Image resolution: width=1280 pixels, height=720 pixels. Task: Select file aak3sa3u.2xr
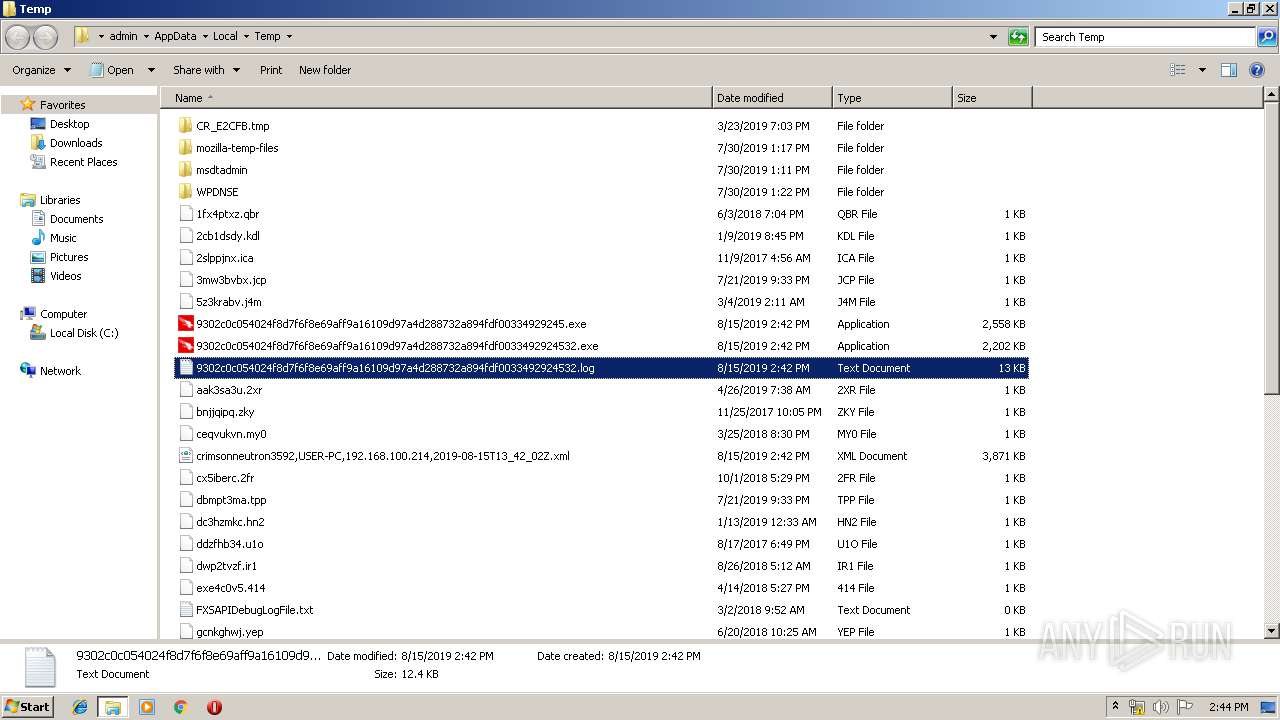(x=229, y=390)
